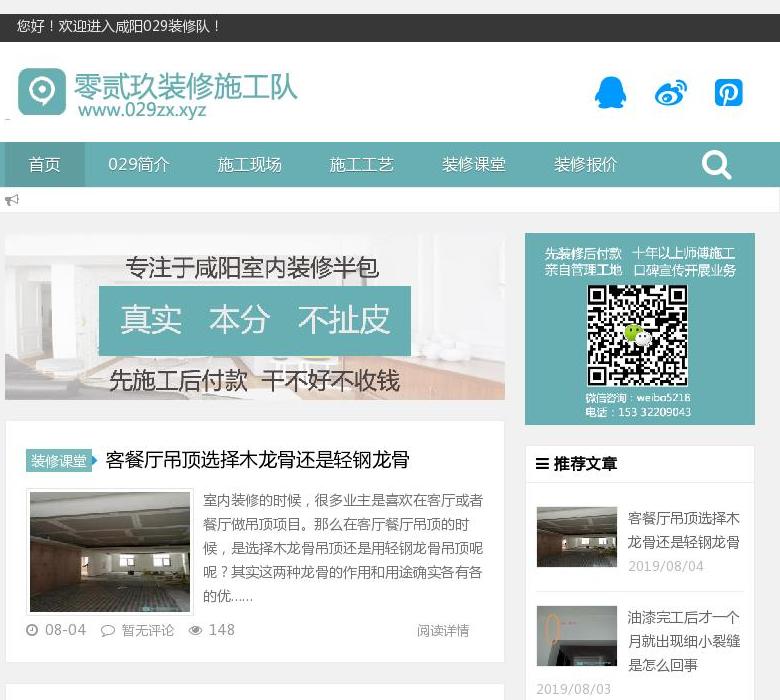
Task: Click the 阅读详情 read more link
Action: [x=443, y=630]
